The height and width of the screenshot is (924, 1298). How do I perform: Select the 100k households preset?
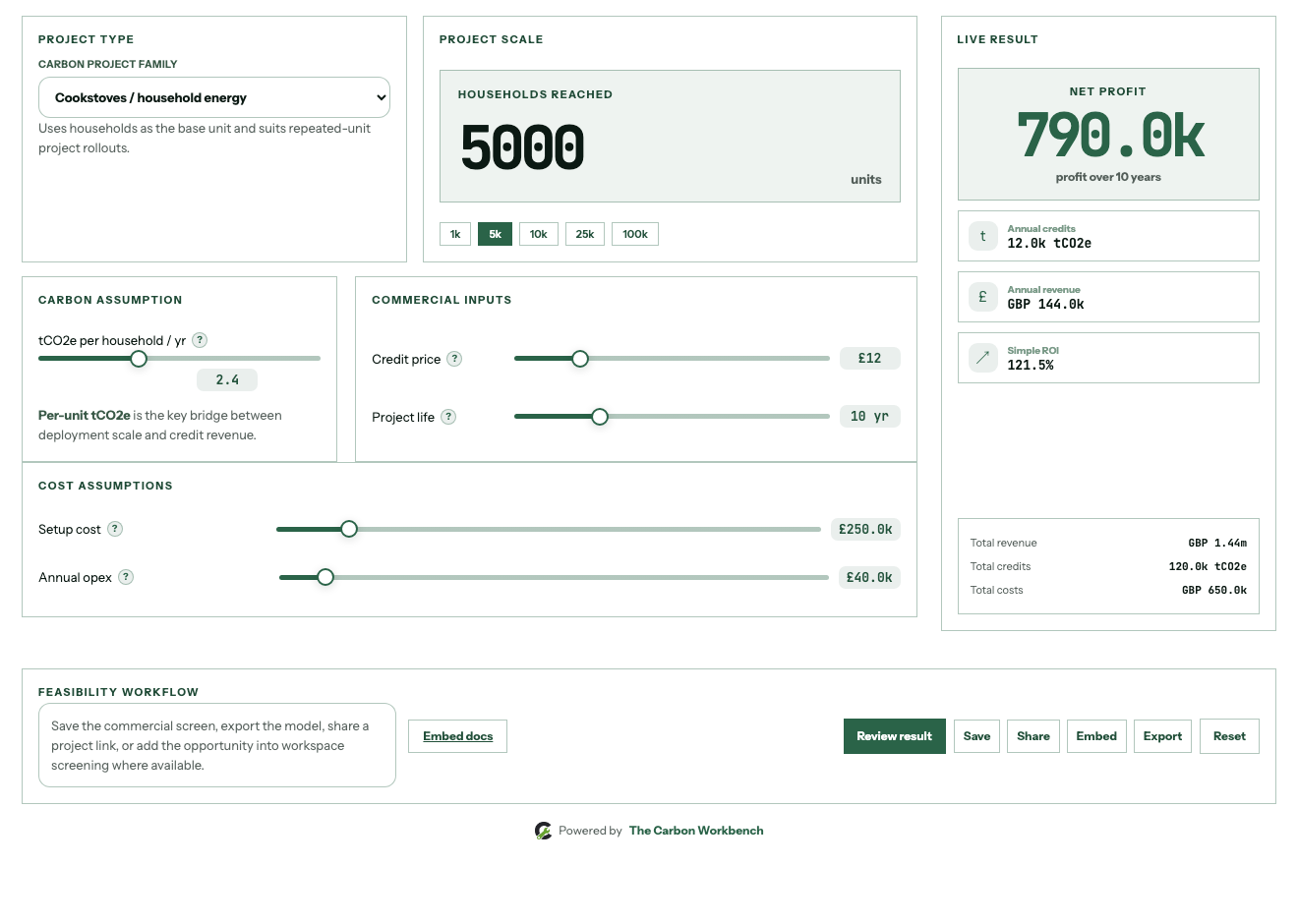click(x=635, y=234)
